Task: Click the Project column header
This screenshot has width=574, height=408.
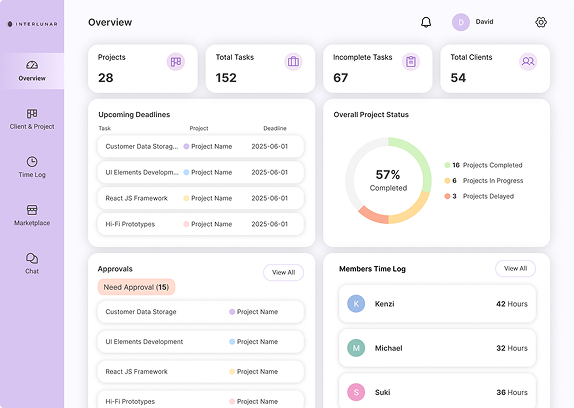Action: [x=199, y=128]
